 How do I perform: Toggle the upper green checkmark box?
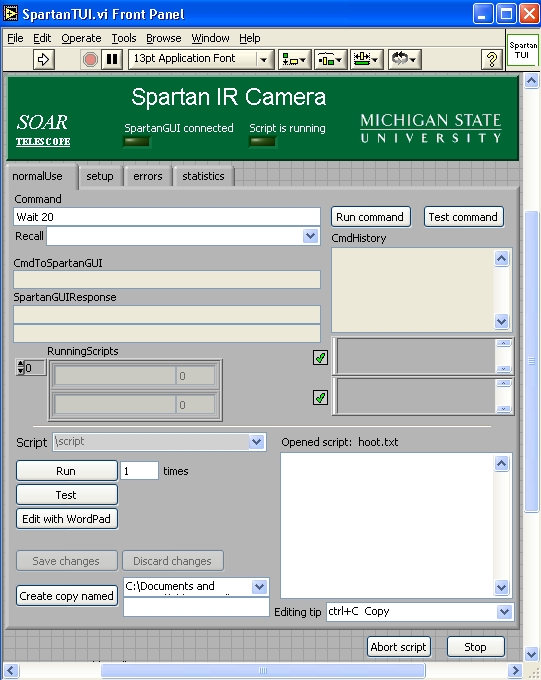click(x=320, y=358)
